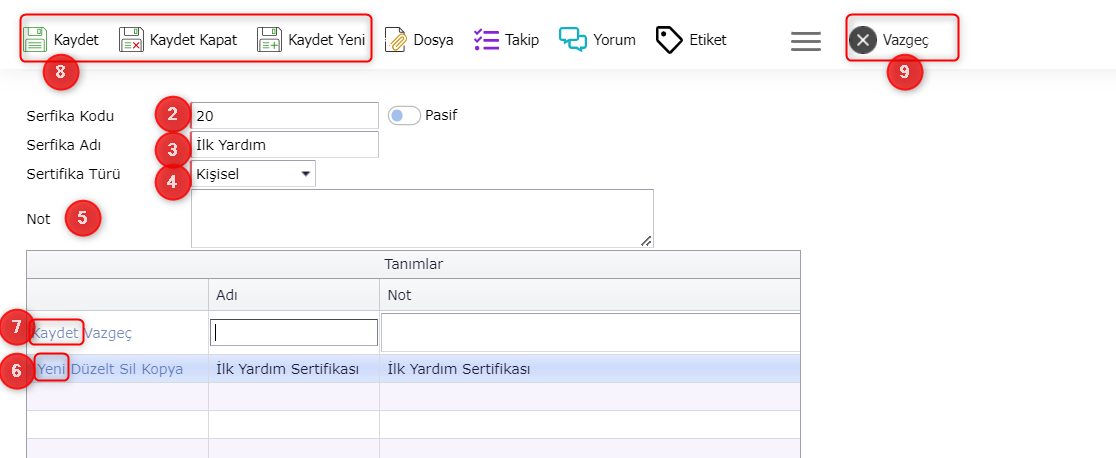Click the Kaydet link in grid row

[56, 333]
